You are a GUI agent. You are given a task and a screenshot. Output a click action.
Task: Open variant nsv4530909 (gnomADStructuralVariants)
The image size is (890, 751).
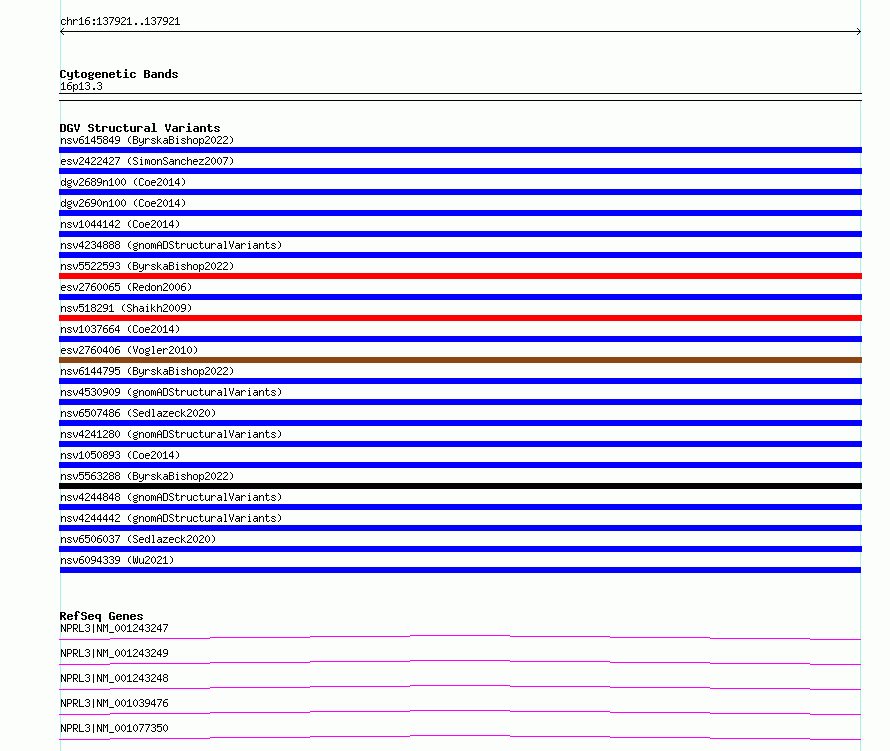click(171, 392)
